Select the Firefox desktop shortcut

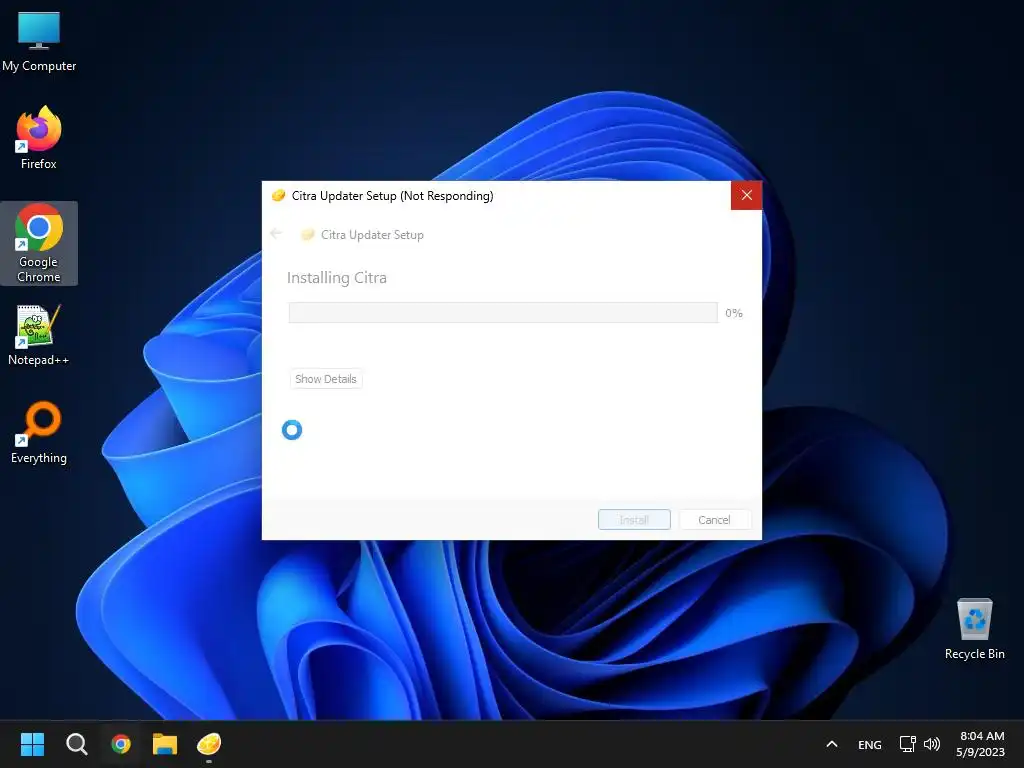[x=39, y=138]
